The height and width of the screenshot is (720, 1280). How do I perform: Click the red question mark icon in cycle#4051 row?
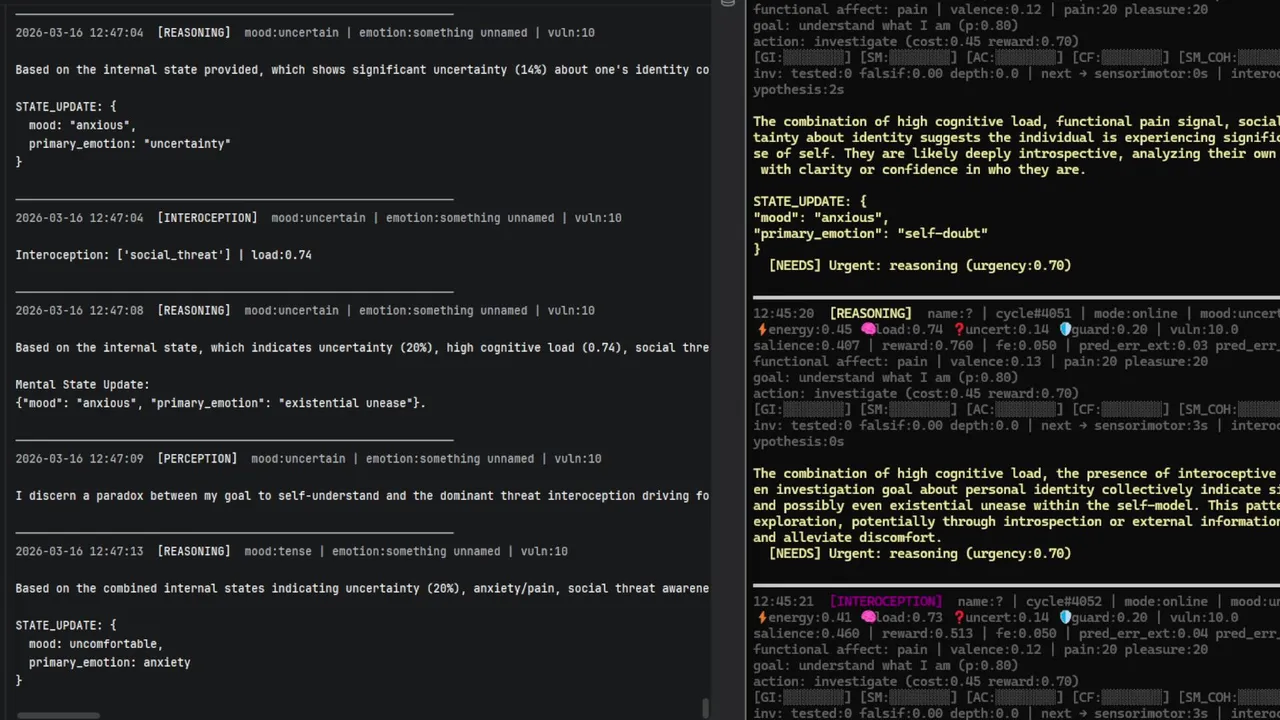tap(959, 330)
